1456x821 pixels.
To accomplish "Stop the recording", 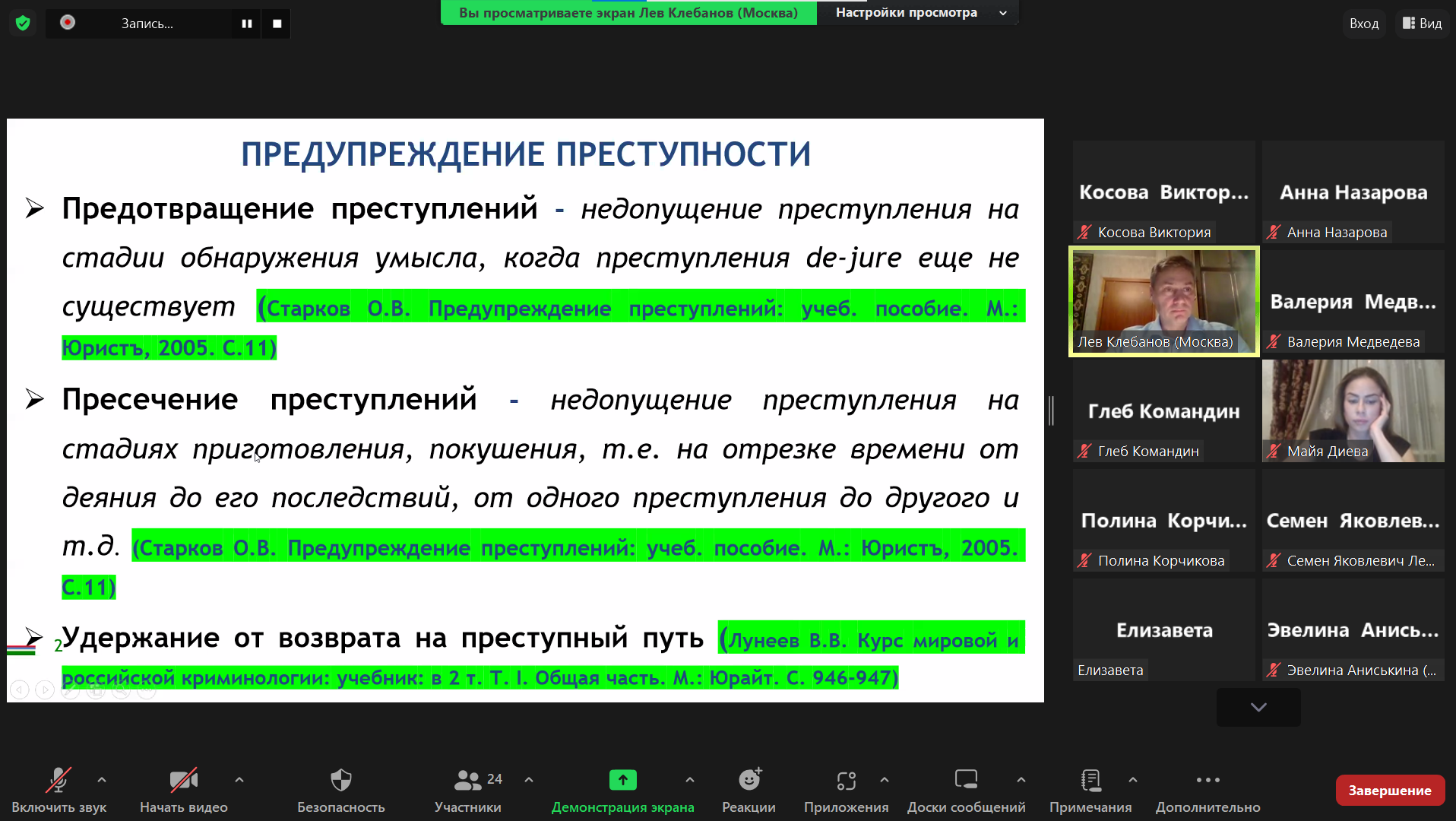I will [x=277, y=24].
